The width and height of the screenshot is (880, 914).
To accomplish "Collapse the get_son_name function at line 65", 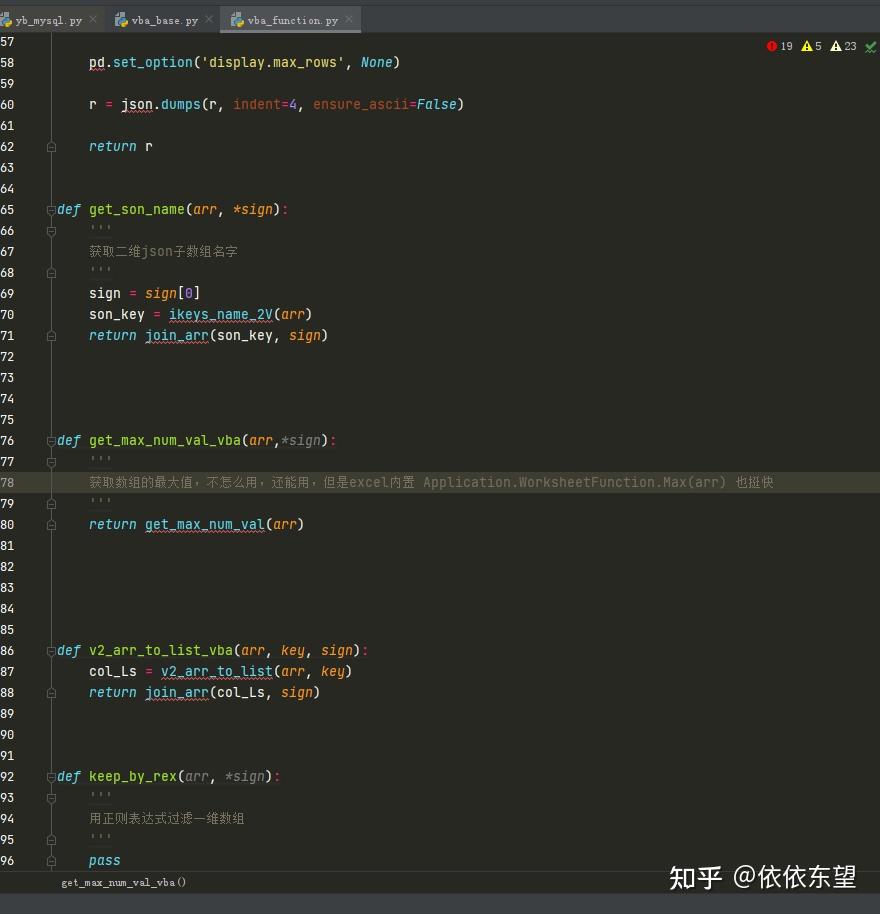I will point(51,210).
